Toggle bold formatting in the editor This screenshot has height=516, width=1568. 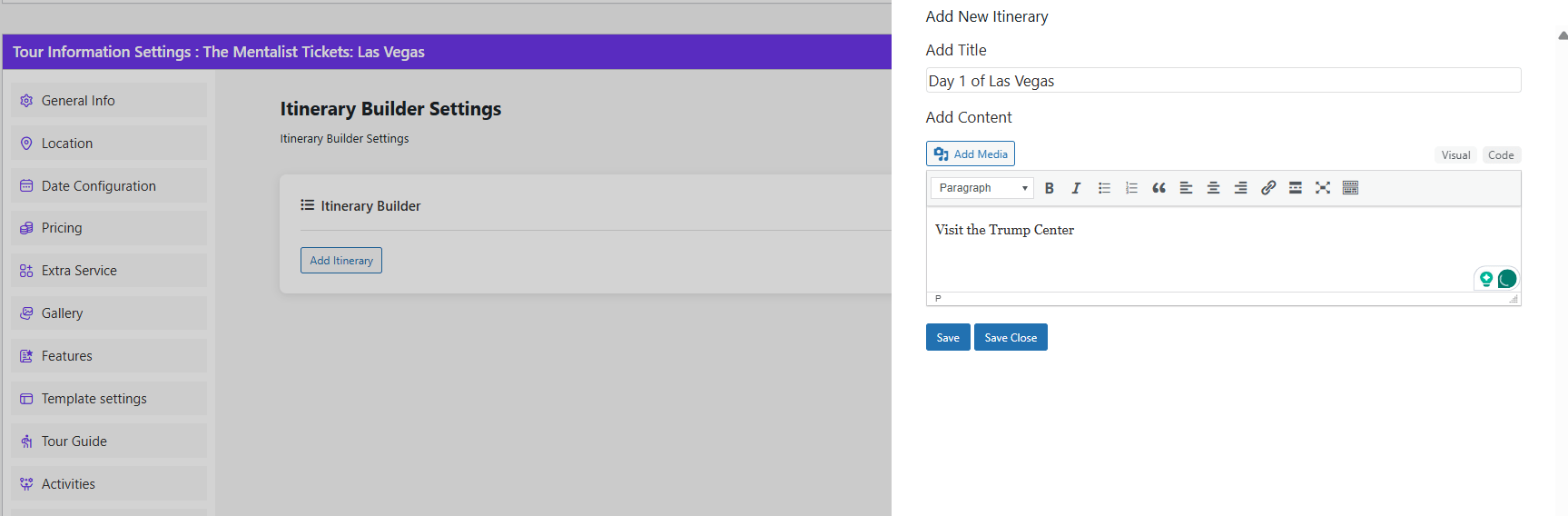coord(1049,188)
